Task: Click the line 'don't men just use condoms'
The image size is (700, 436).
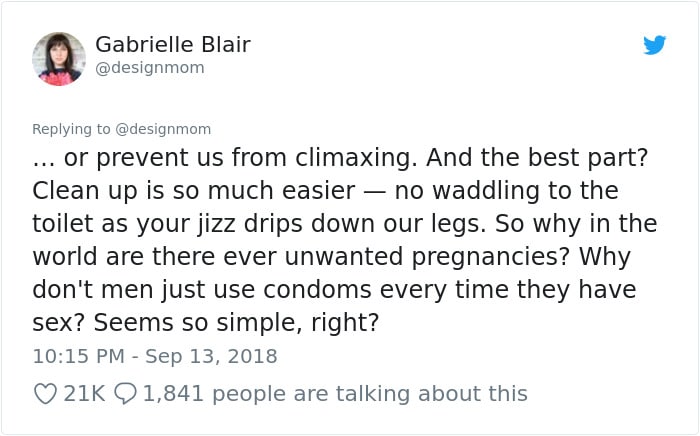Action: pyautogui.click(x=202, y=290)
